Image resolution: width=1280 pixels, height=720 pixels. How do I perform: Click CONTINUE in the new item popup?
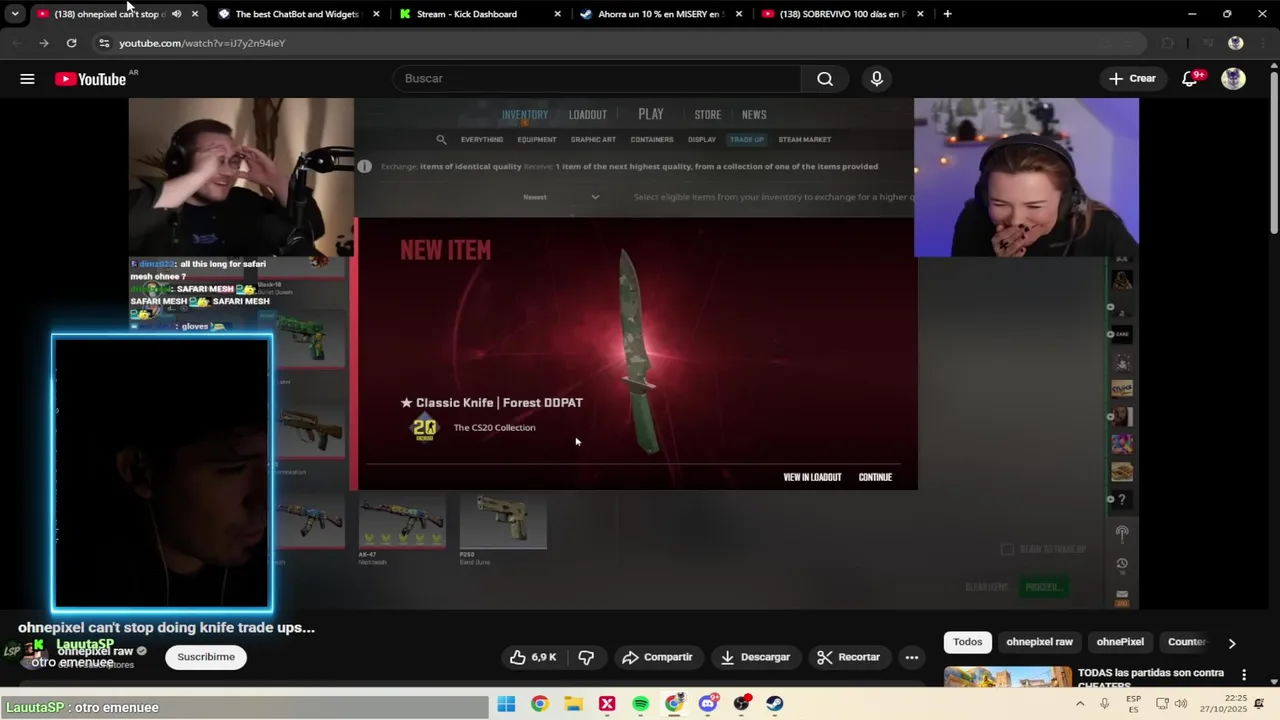tap(875, 477)
